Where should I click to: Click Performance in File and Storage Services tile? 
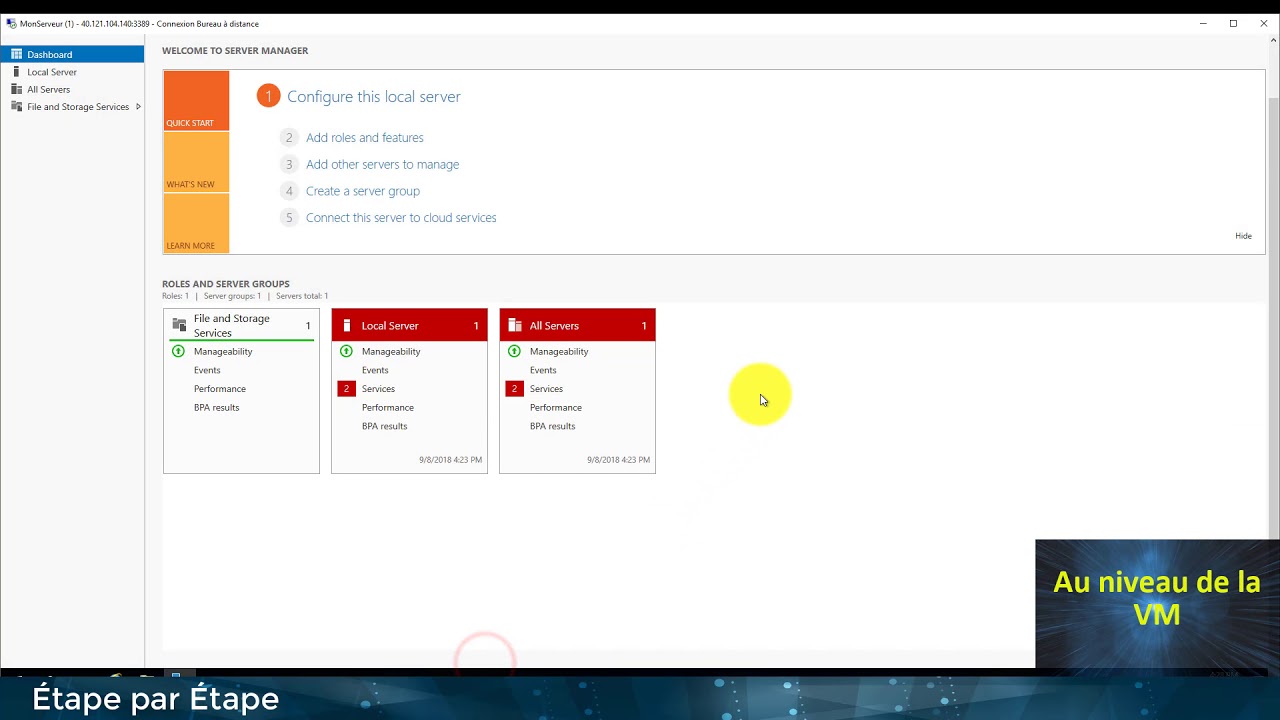tap(220, 389)
